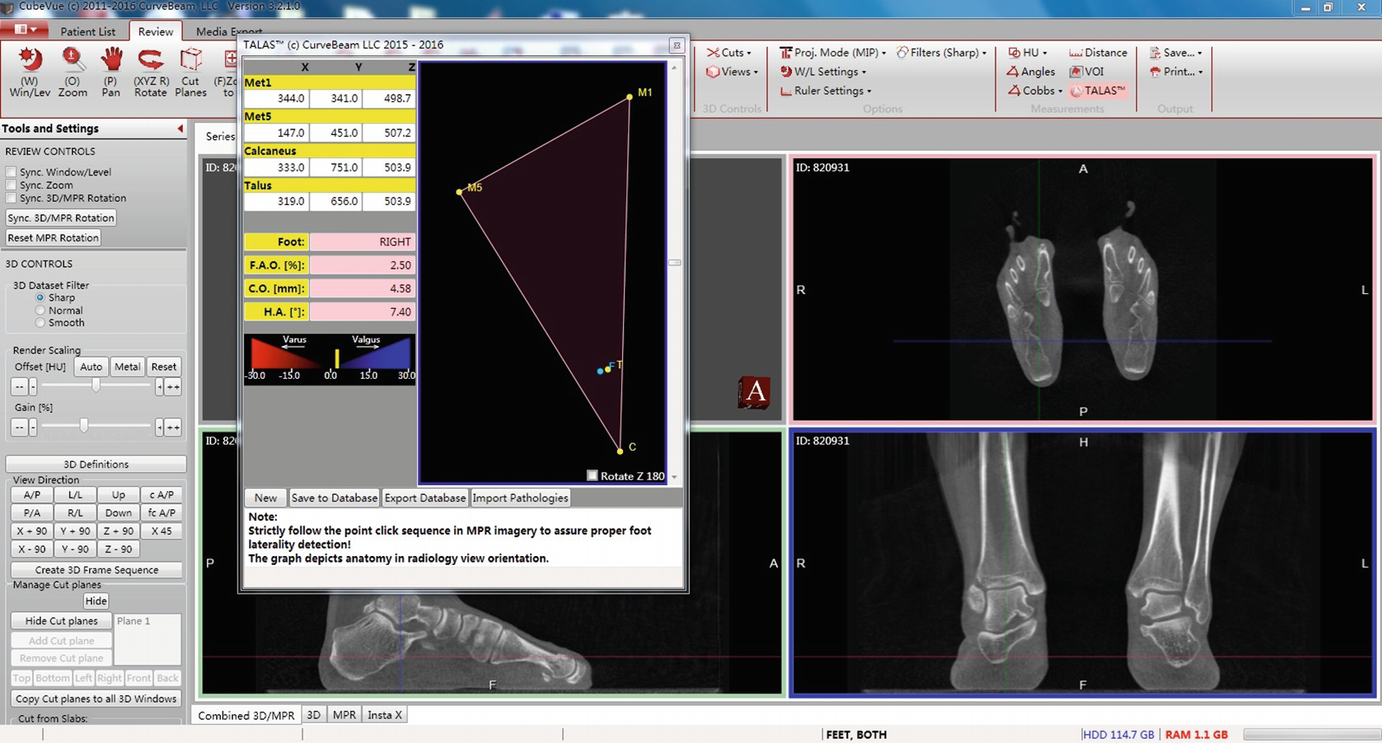
Task: Switch to the Insta X tab
Action: [385, 715]
